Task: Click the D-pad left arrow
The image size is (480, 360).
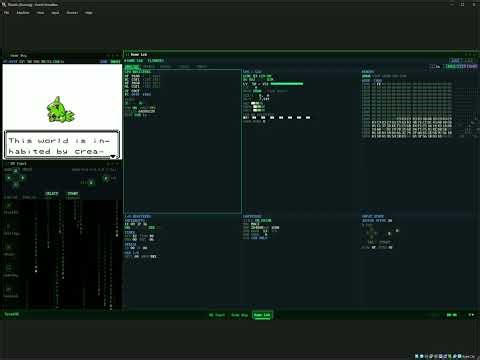Action: click(9, 178)
